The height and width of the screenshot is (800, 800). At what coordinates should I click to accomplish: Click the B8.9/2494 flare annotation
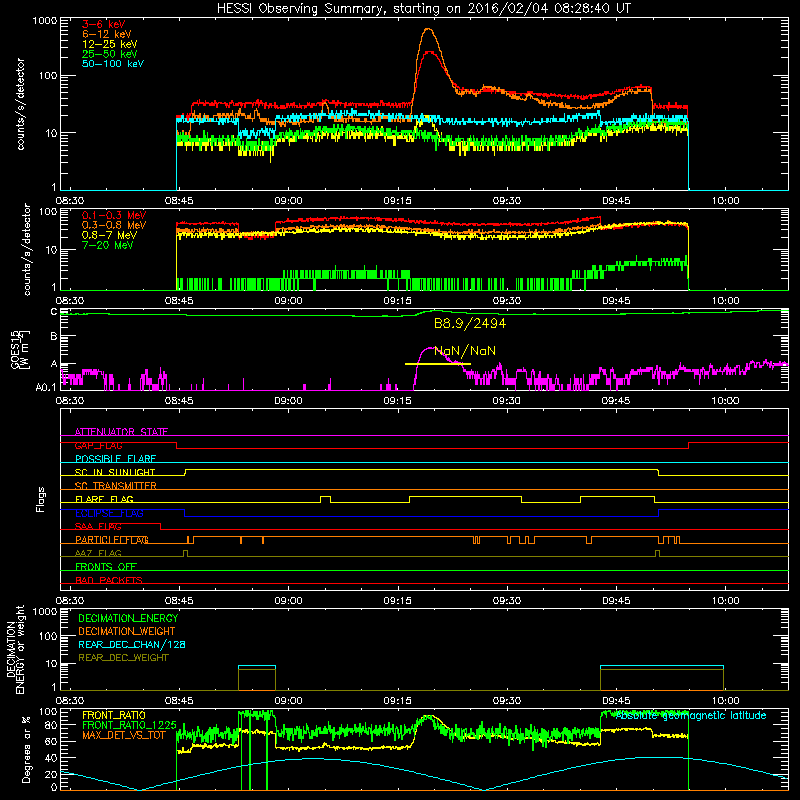tap(470, 323)
